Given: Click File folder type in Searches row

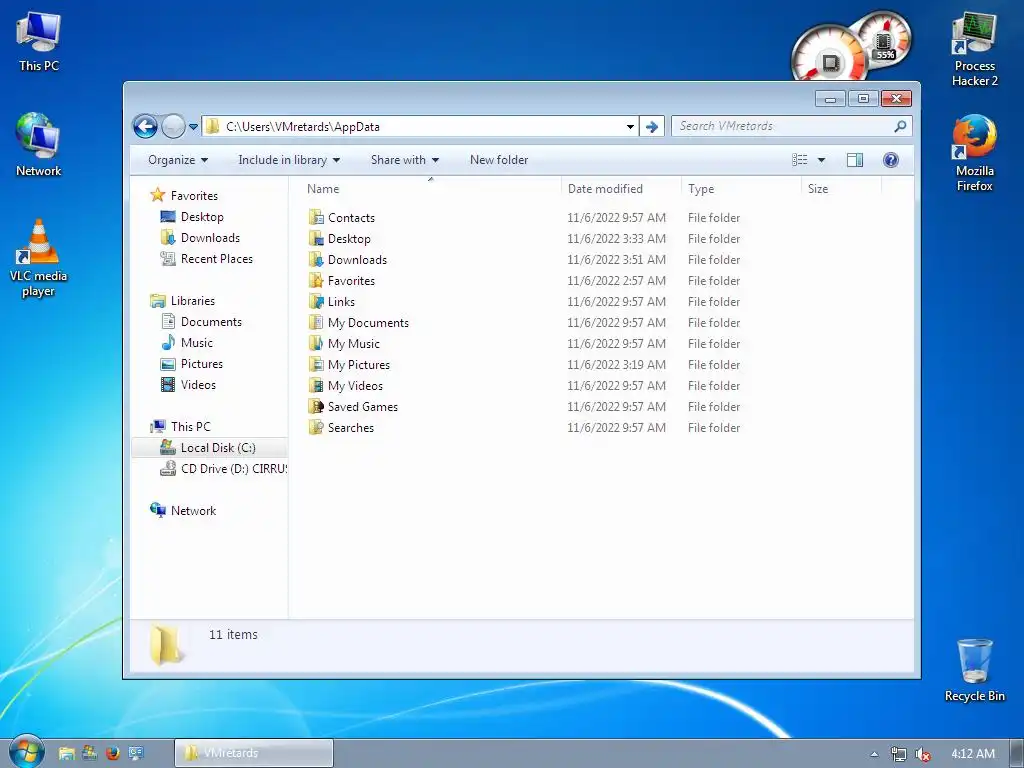Looking at the screenshot, I should (714, 428).
